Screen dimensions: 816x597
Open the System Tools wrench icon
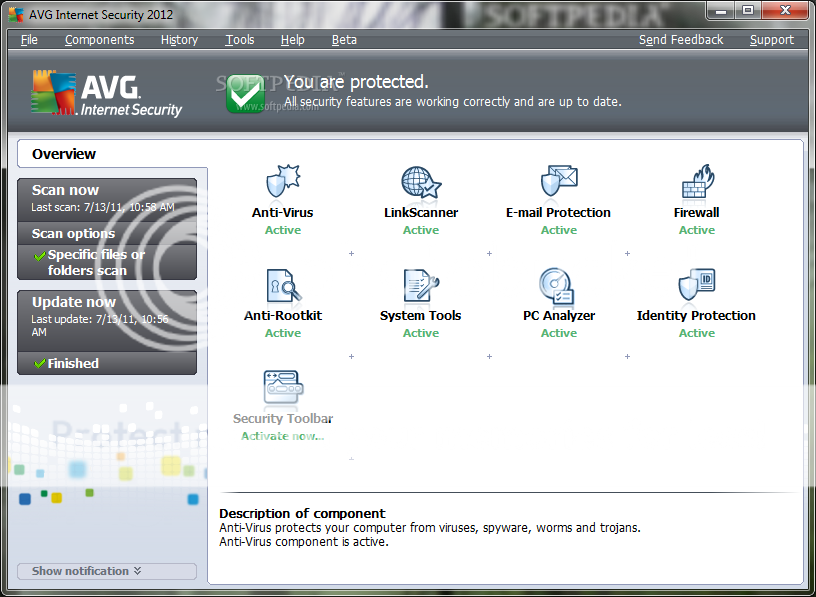pyautogui.click(x=421, y=285)
